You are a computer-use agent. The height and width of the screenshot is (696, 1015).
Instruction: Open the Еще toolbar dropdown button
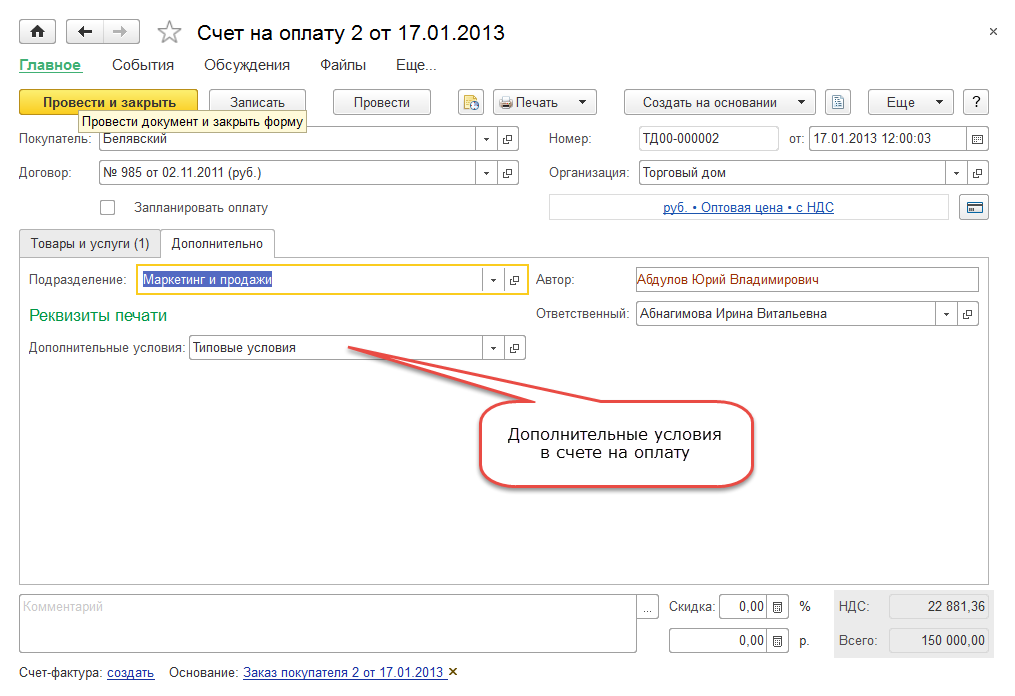pyautogui.click(x=910, y=102)
